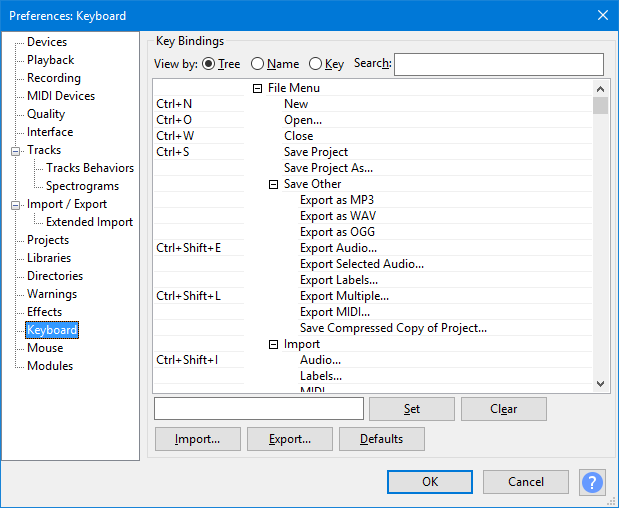The height and width of the screenshot is (508, 619).
Task: Select the Name view radio button
Action: pyautogui.click(x=257, y=64)
